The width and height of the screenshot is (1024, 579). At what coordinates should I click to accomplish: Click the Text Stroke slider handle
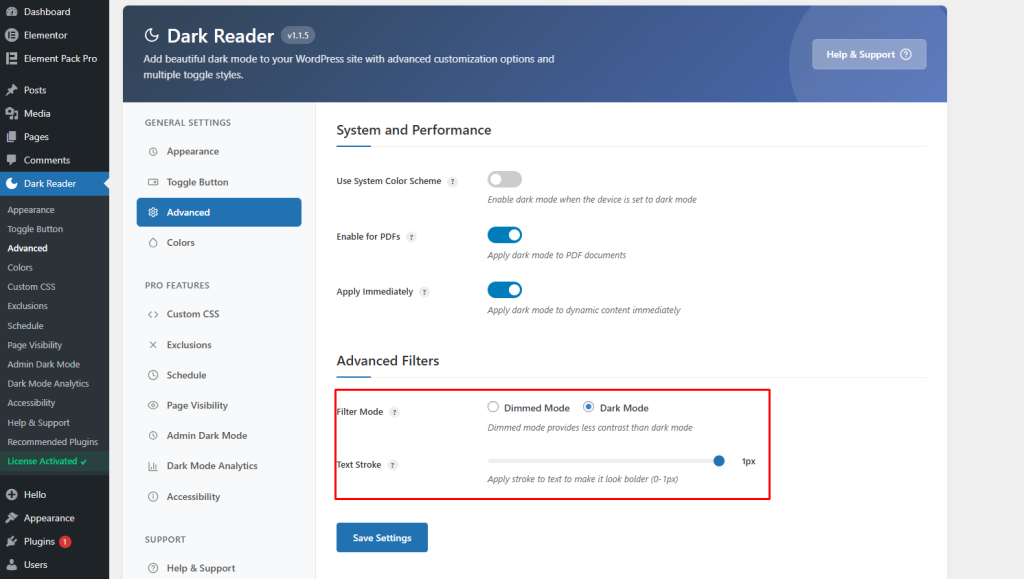click(x=719, y=461)
